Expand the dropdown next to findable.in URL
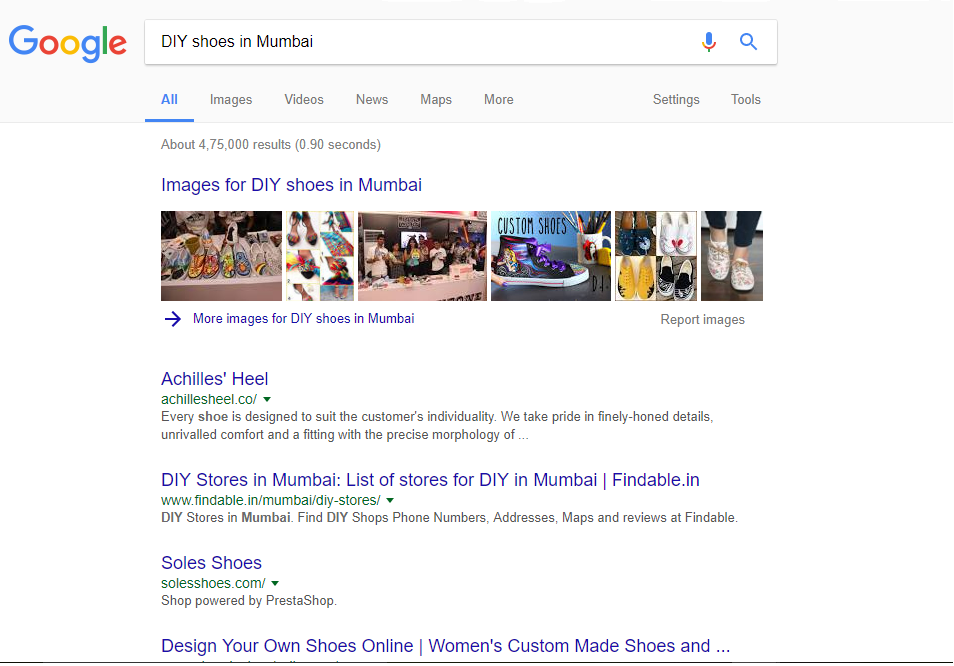The image size is (954, 666). [x=389, y=499]
